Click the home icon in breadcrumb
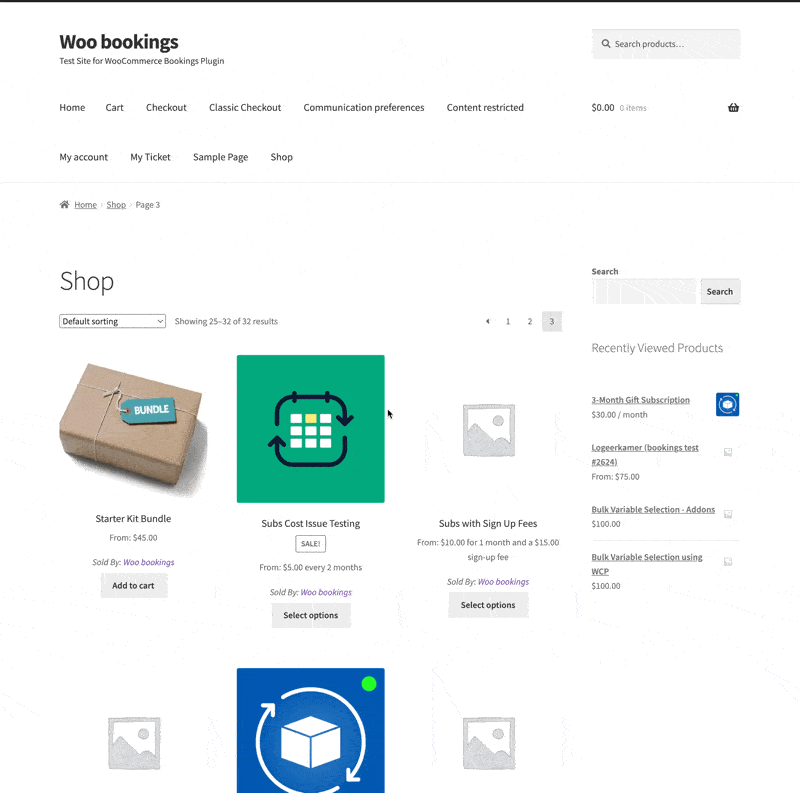The image size is (800, 793). 64,205
